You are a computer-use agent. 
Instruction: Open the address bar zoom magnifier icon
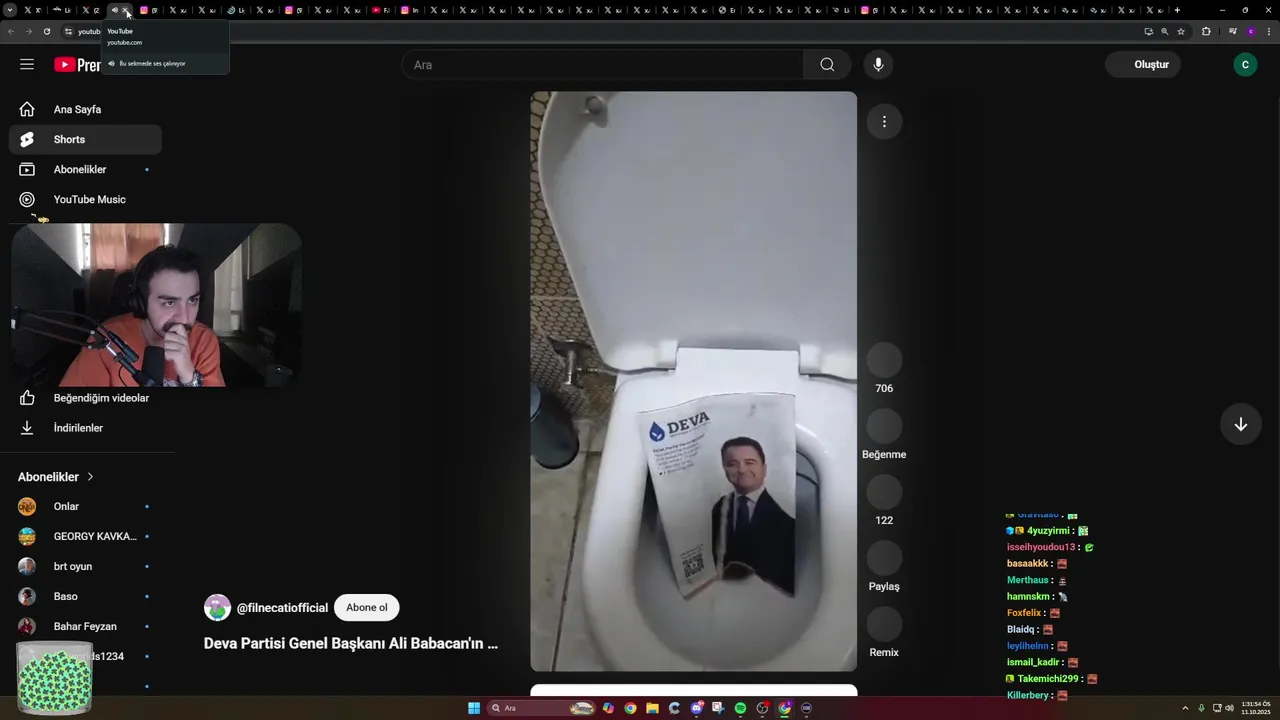pyautogui.click(x=1164, y=31)
